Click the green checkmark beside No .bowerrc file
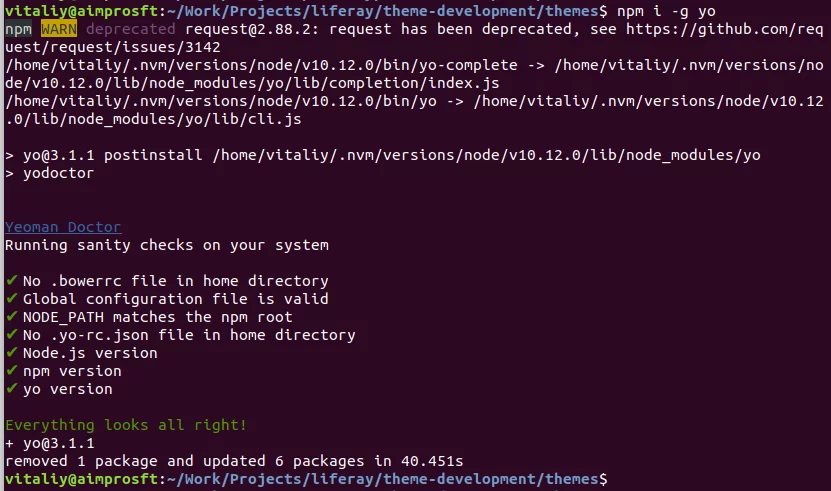The width and height of the screenshot is (831, 491). coord(12,280)
